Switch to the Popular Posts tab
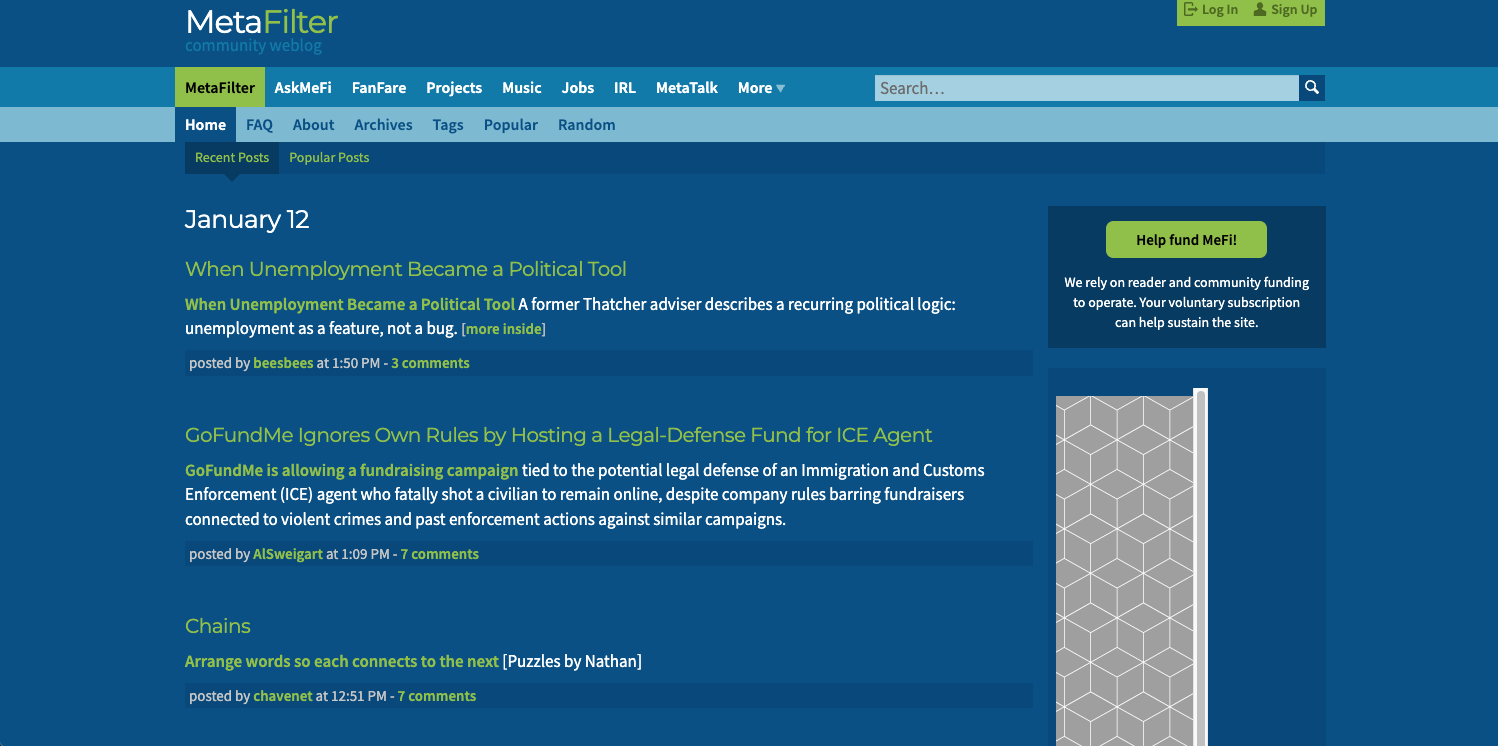This screenshot has height=746, width=1498. point(329,158)
